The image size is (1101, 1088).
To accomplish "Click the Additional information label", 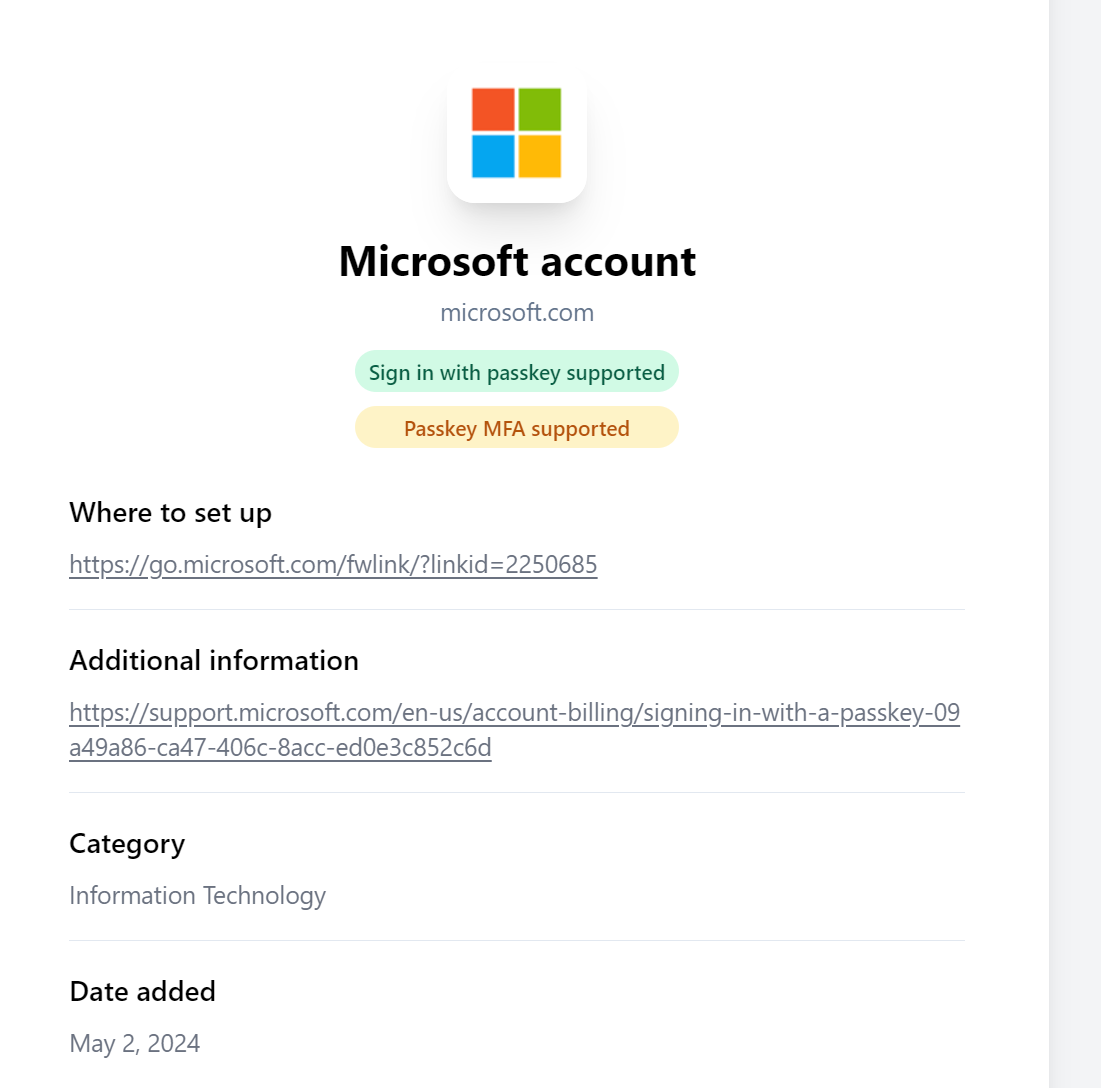I will click(214, 661).
